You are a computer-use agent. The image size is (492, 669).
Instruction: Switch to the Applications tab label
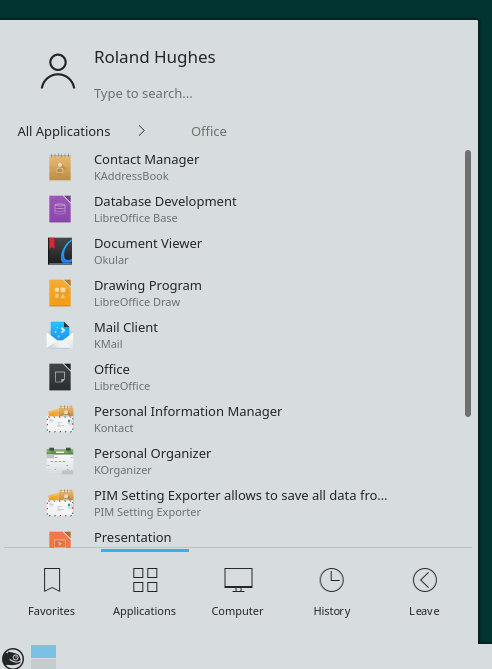tap(144, 611)
